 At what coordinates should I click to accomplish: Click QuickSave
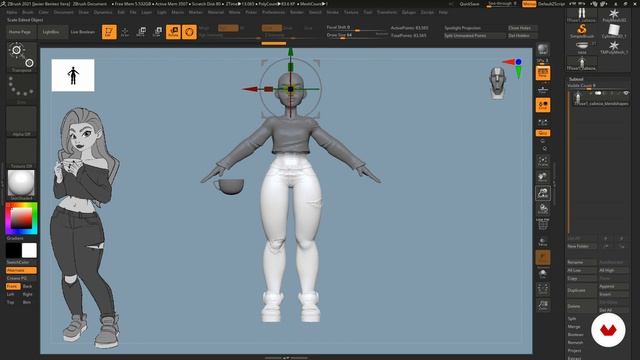pos(469,4)
